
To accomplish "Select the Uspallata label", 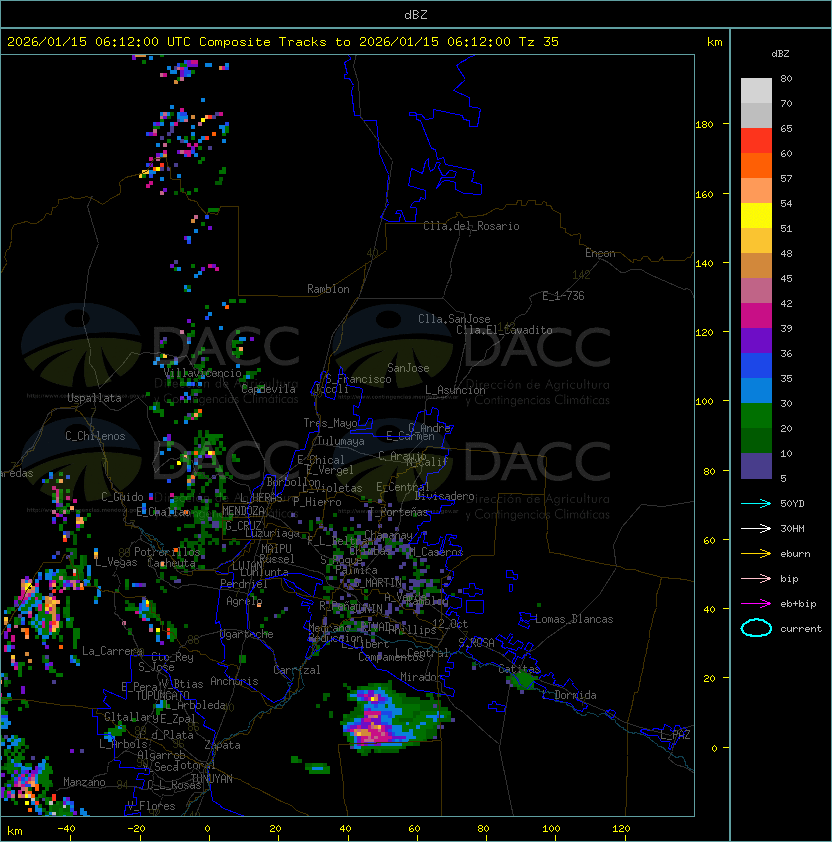I will click(94, 398).
